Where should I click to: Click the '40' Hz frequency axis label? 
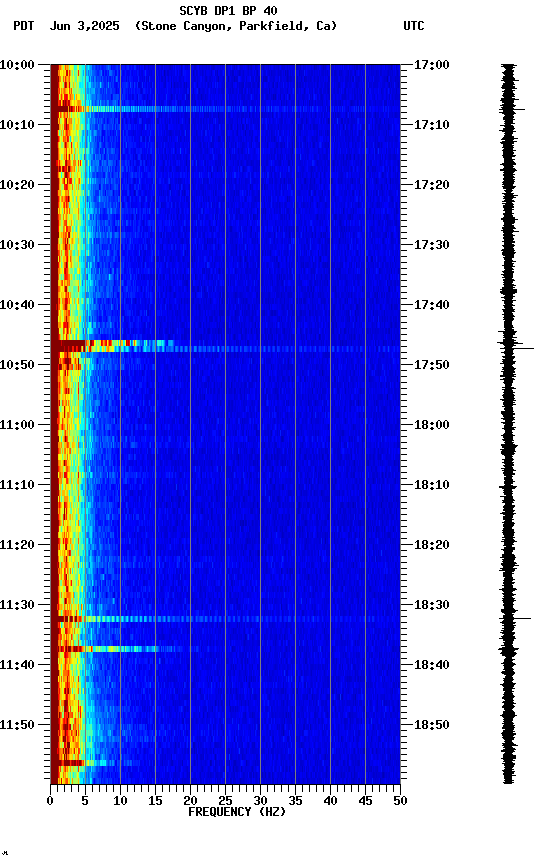(x=331, y=801)
